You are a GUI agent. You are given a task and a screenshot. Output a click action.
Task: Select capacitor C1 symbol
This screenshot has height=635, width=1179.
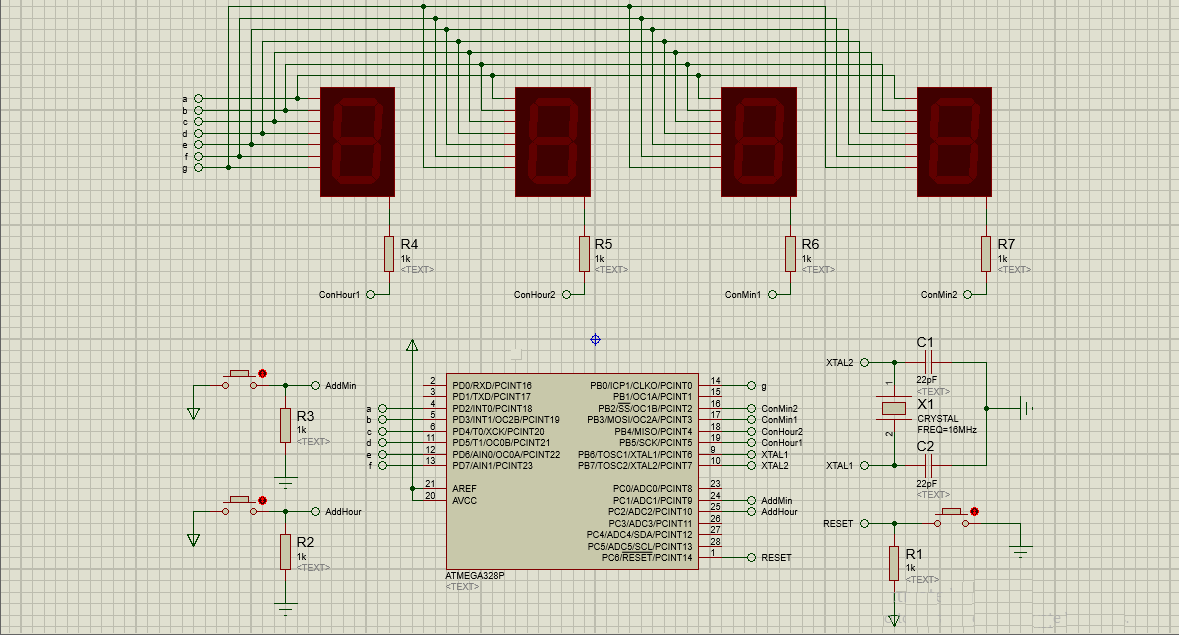tap(929, 362)
